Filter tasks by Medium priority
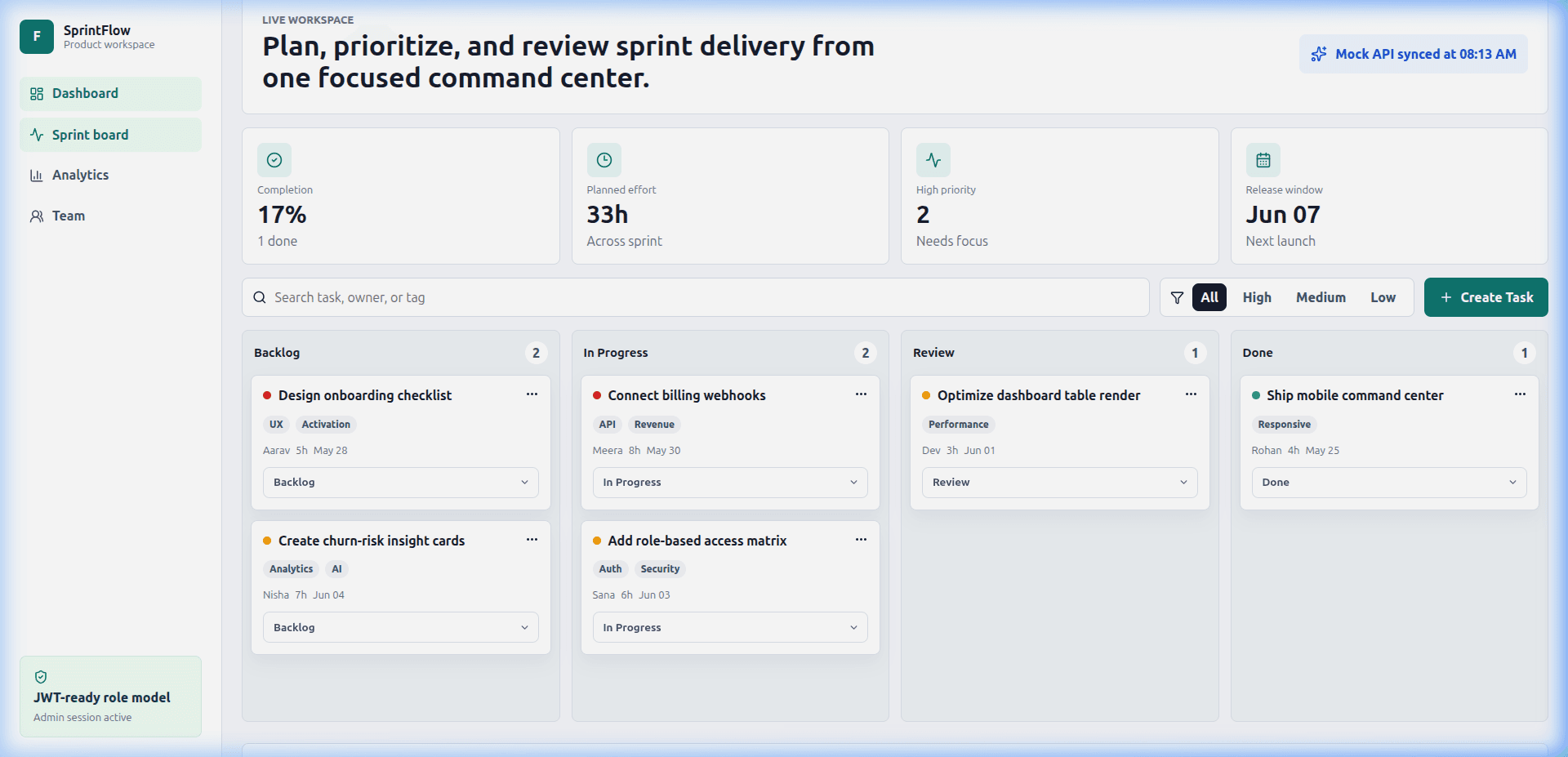This screenshot has height=757, width=1568. [1321, 297]
